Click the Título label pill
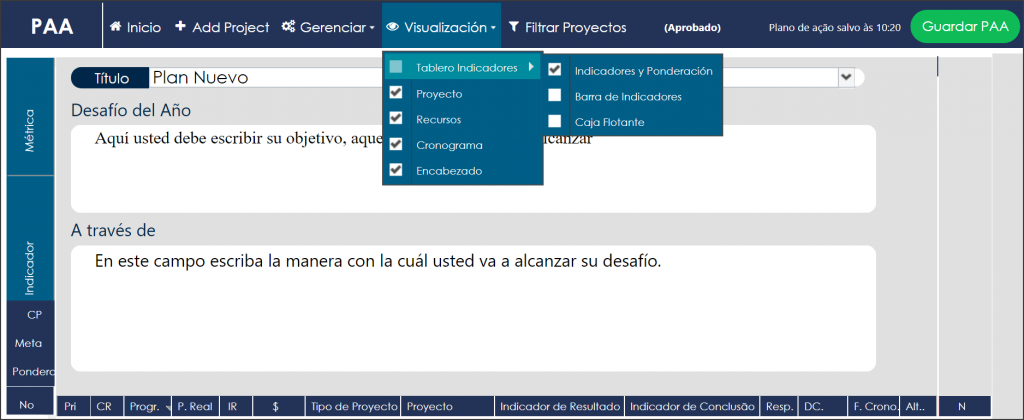The width and height of the screenshot is (1024, 420). [111, 78]
